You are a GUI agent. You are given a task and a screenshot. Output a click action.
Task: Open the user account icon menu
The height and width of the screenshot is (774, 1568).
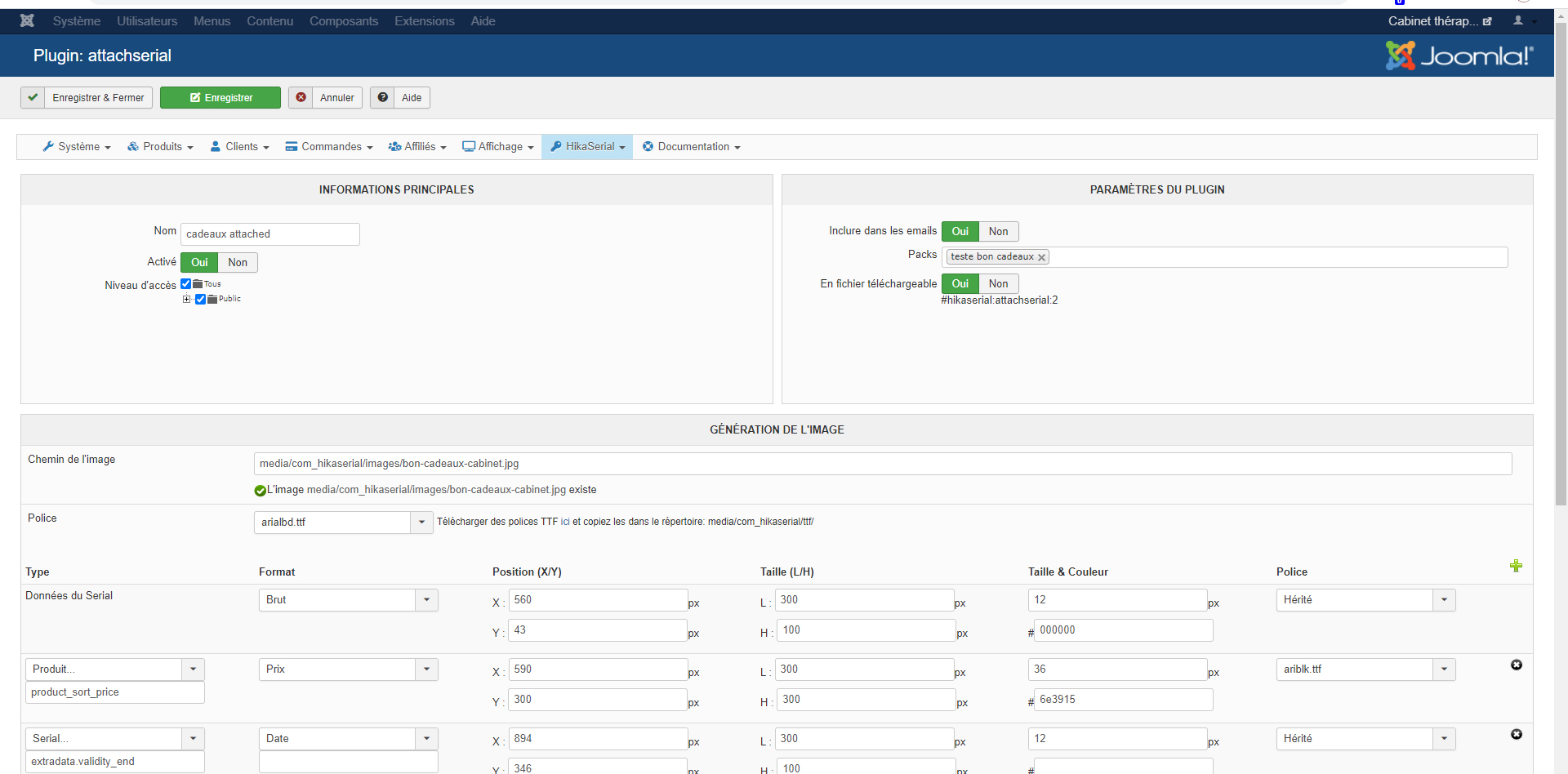pyautogui.click(x=1519, y=20)
